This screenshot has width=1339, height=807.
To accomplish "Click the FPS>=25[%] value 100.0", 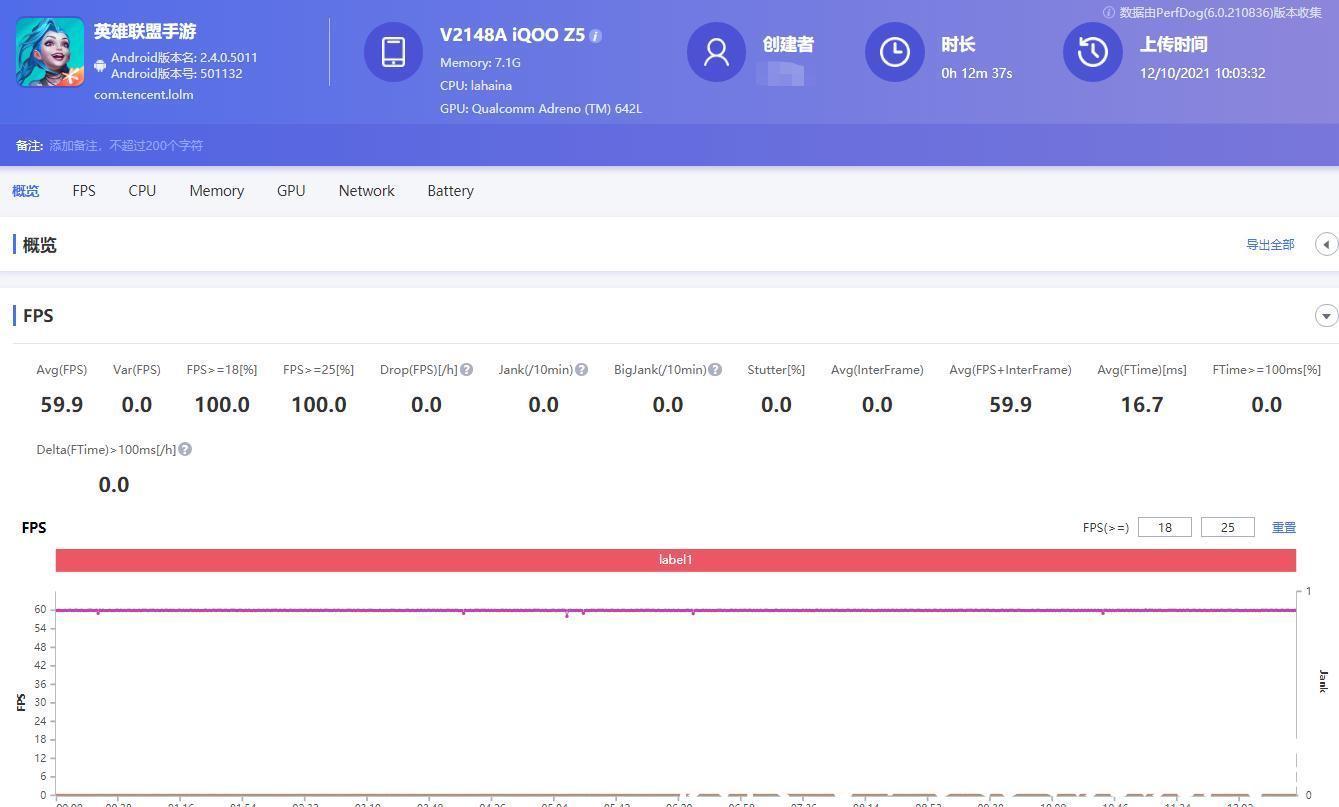I will [x=319, y=405].
